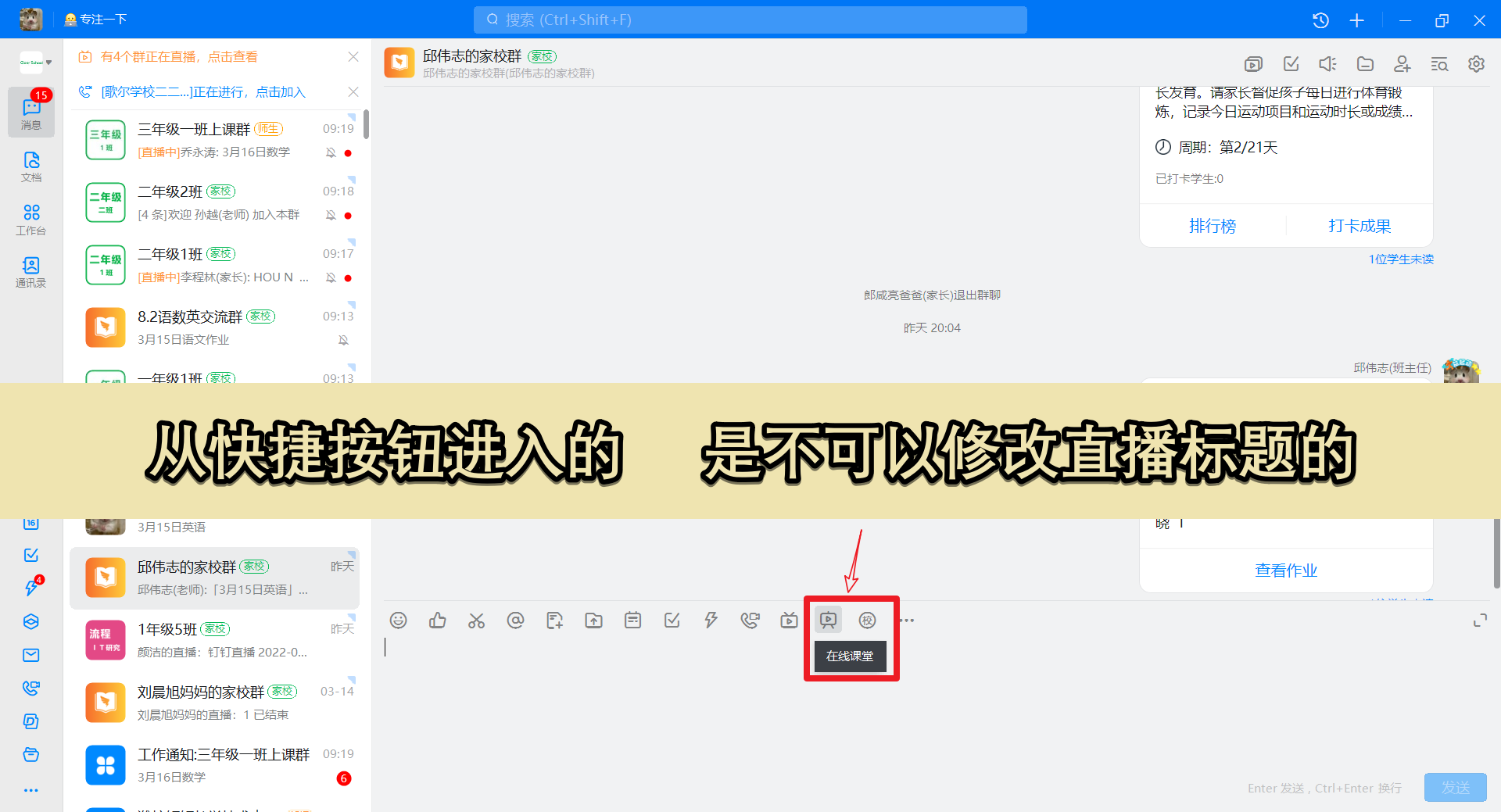Screen dimensions: 1501x812
Task: Open the 消息 messages tab in sidebar
Action: (x=31, y=113)
